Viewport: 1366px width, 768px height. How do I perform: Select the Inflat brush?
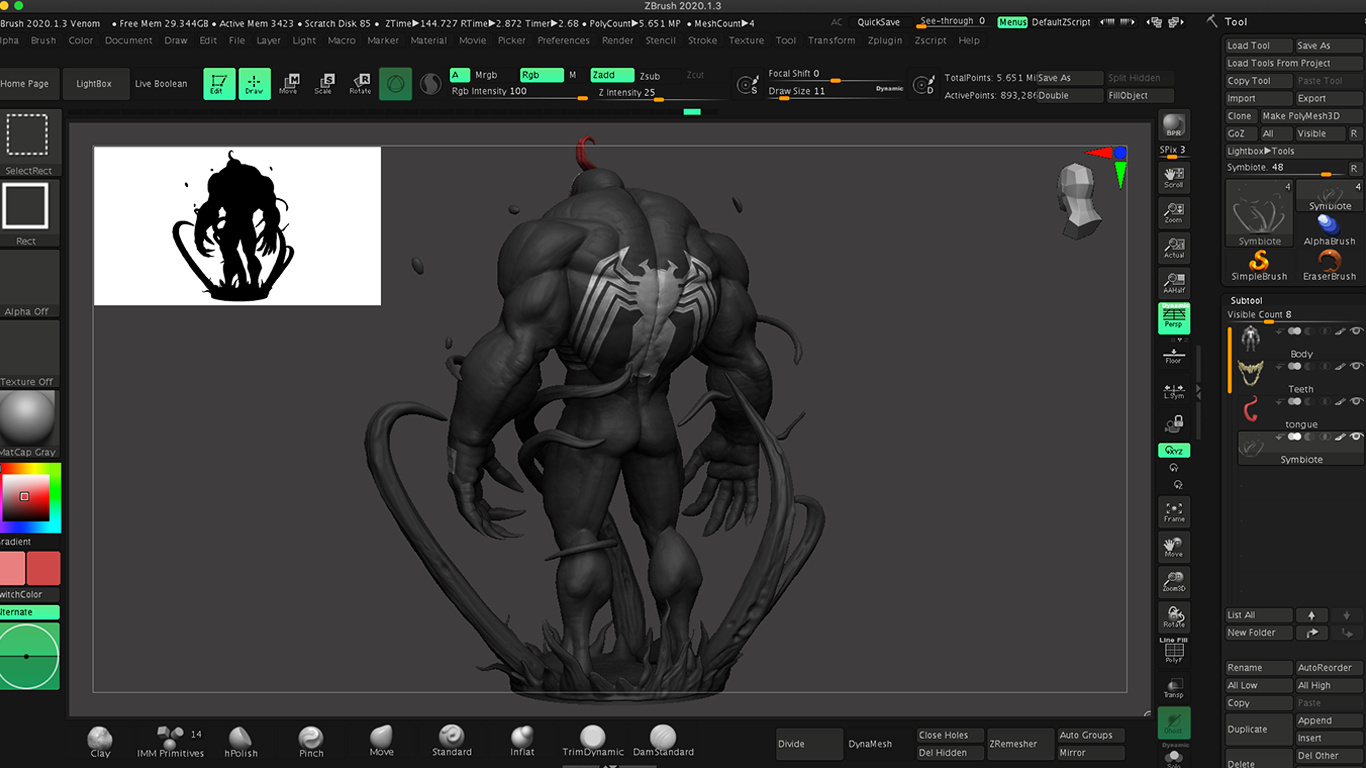coord(522,742)
